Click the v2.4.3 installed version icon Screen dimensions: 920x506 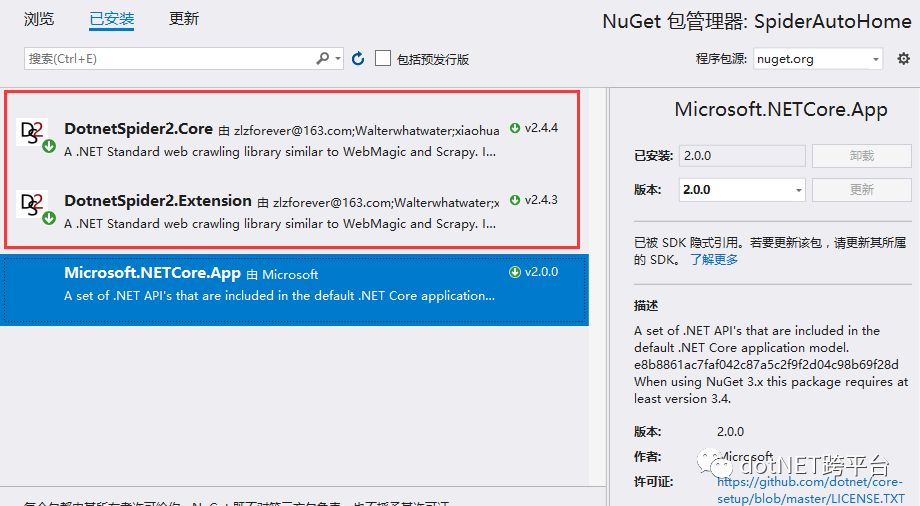point(515,200)
